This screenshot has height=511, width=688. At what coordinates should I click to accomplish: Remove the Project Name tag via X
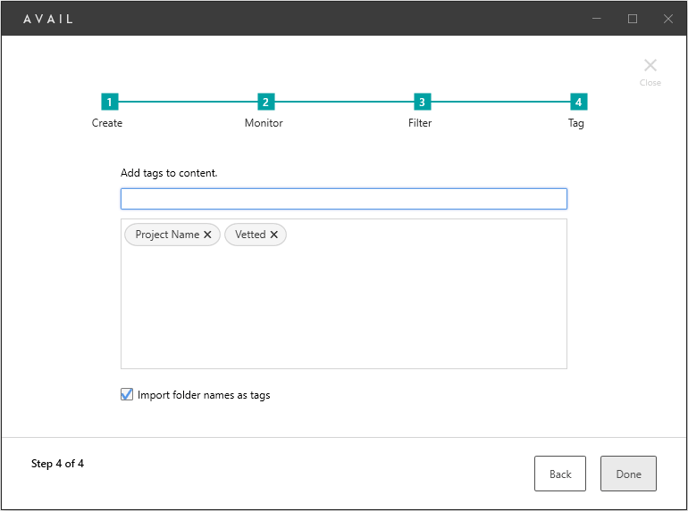pos(208,235)
